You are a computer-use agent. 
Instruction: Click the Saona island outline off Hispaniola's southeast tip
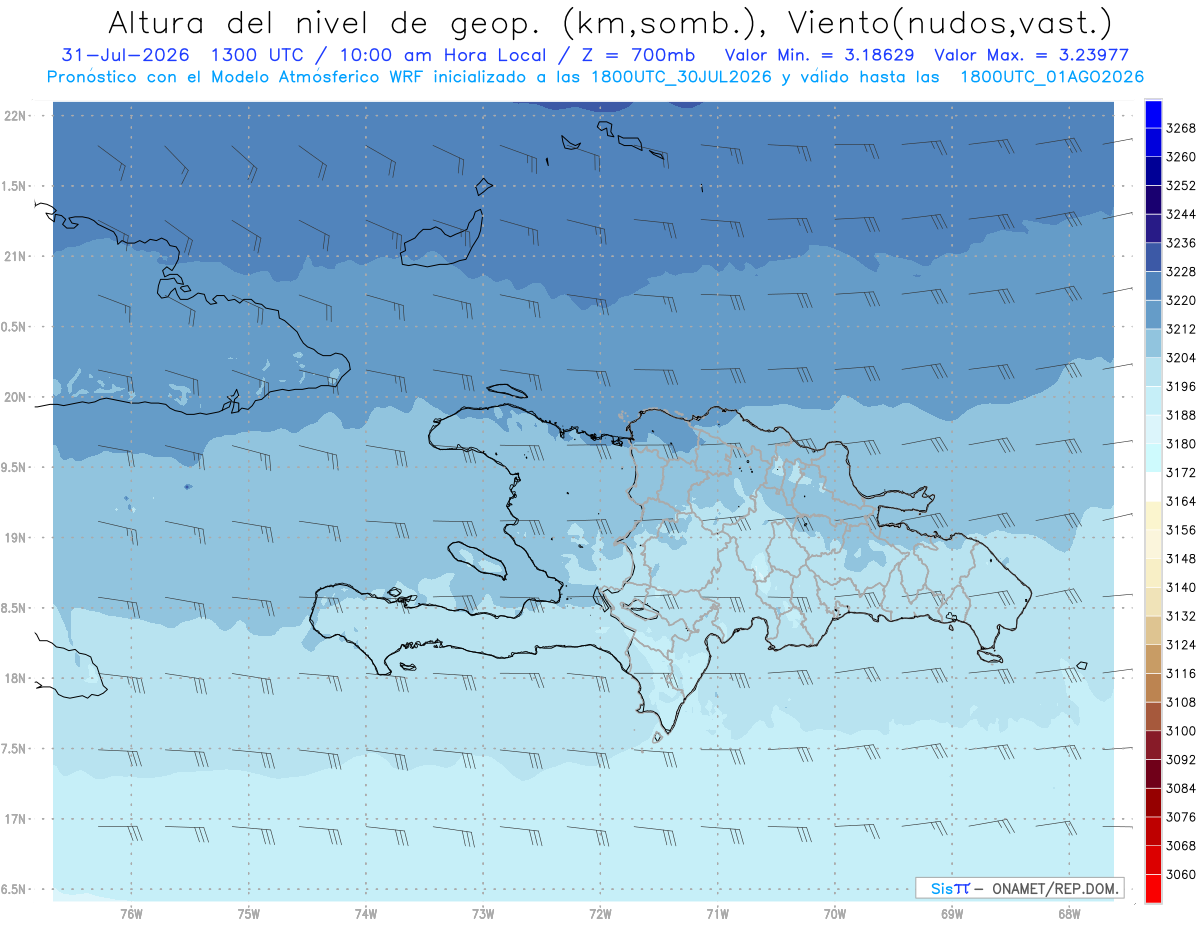[x=991, y=655]
